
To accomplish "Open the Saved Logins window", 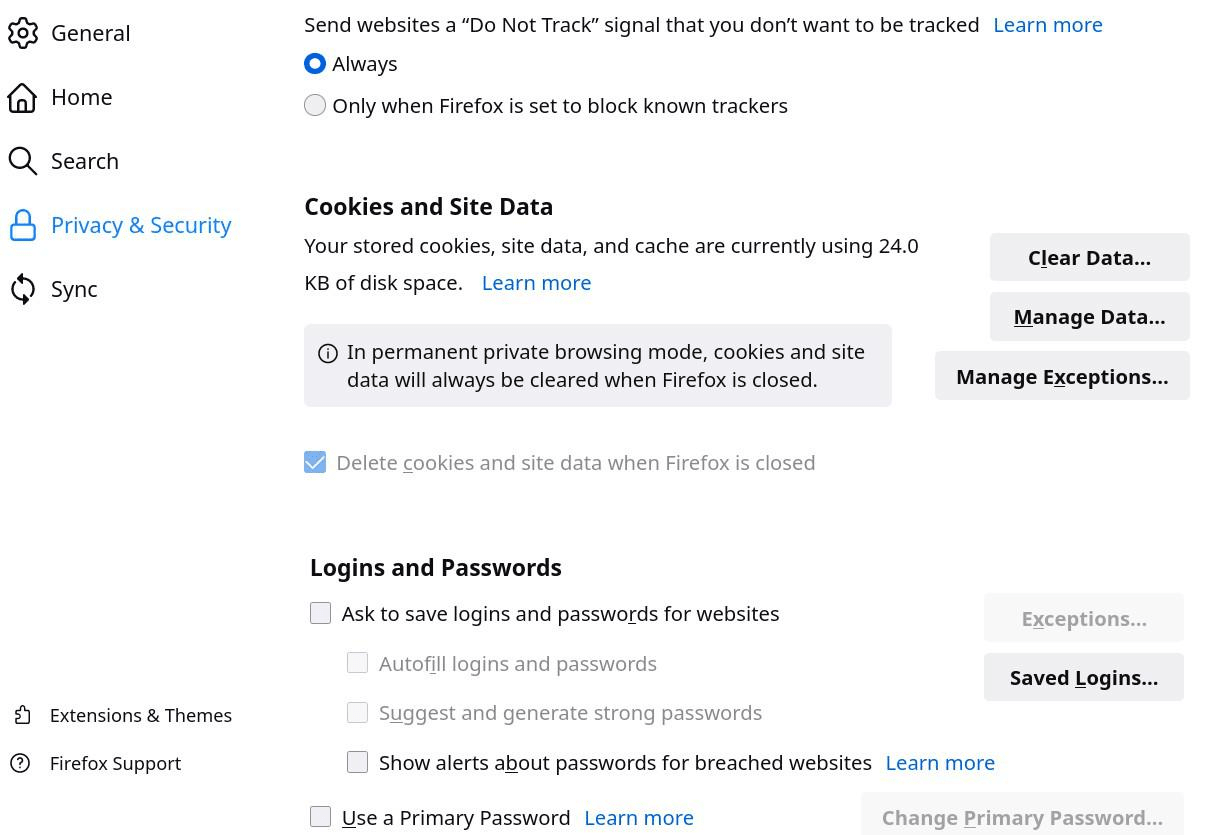I will click(x=1083, y=677).
